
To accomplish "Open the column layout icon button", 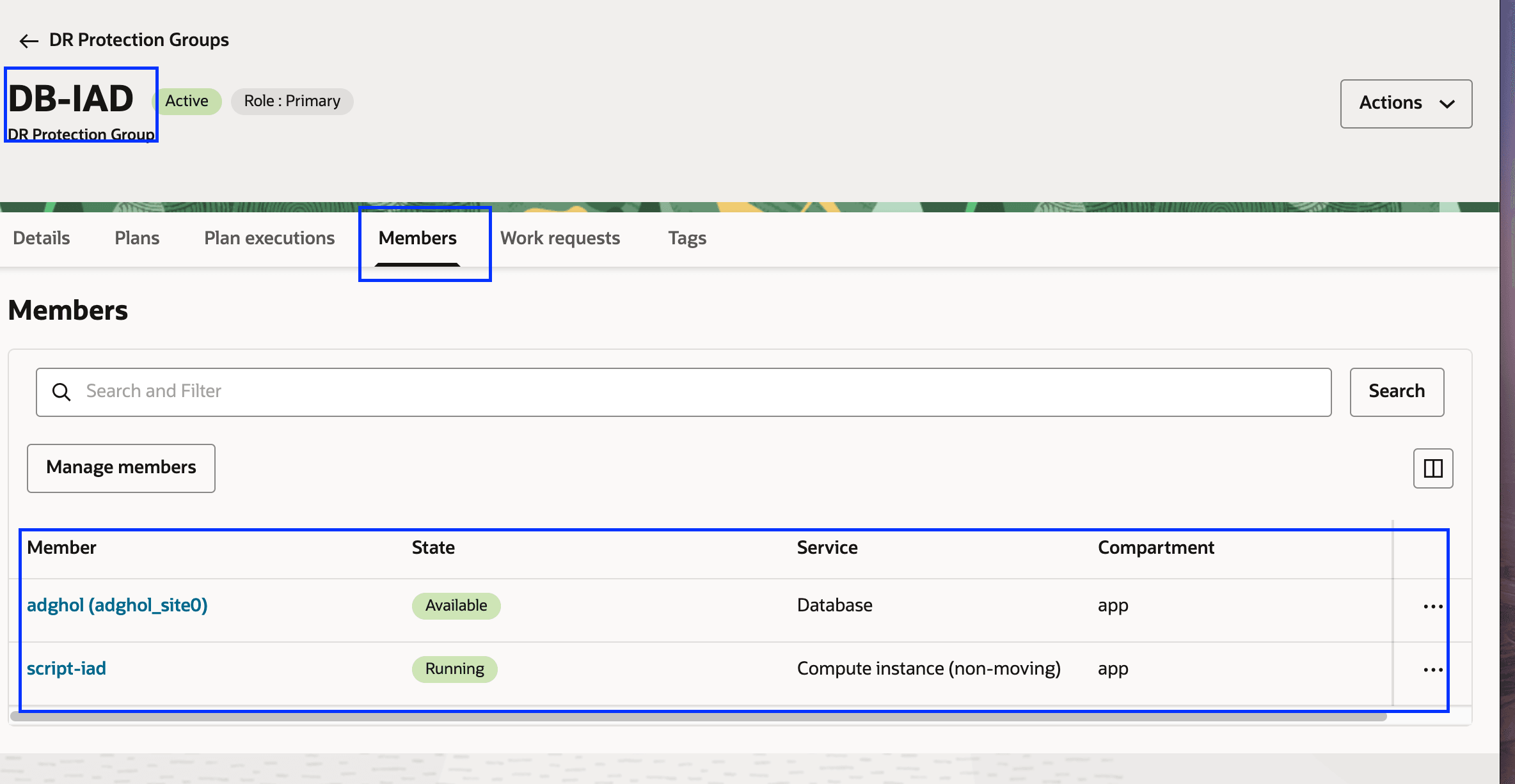I will [x=1432, y=468].
